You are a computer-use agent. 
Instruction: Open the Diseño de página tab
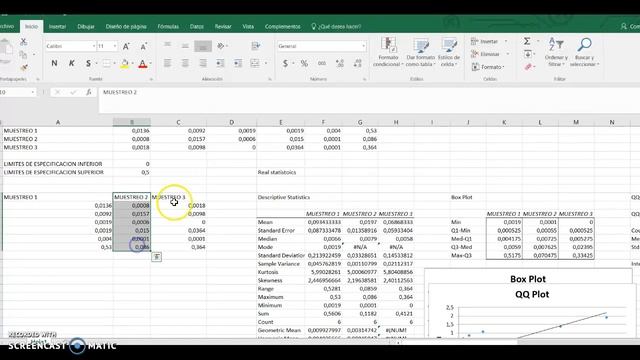126,27
